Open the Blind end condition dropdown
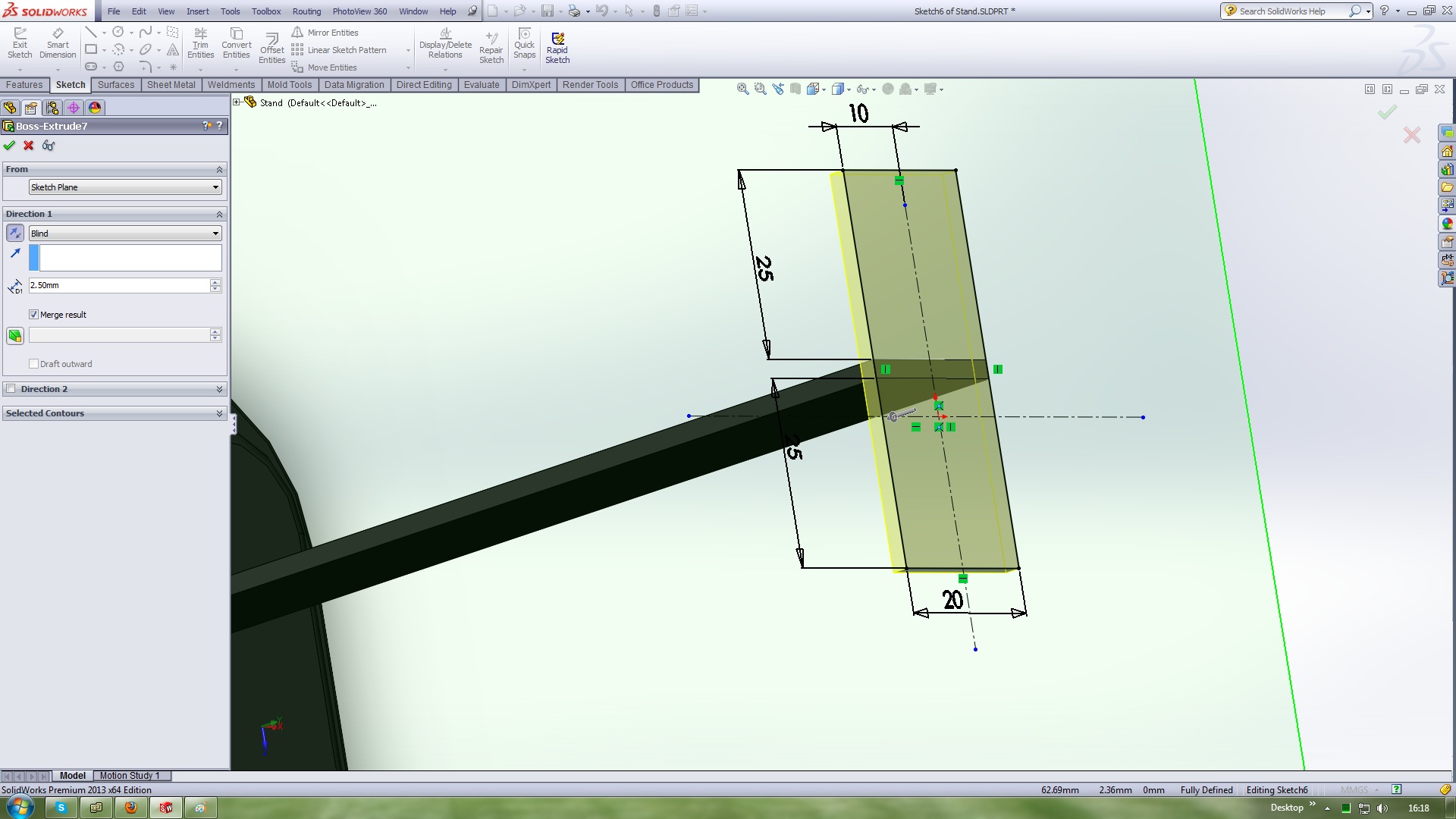Screen dimensions: 1456x819 click(125, 234)
